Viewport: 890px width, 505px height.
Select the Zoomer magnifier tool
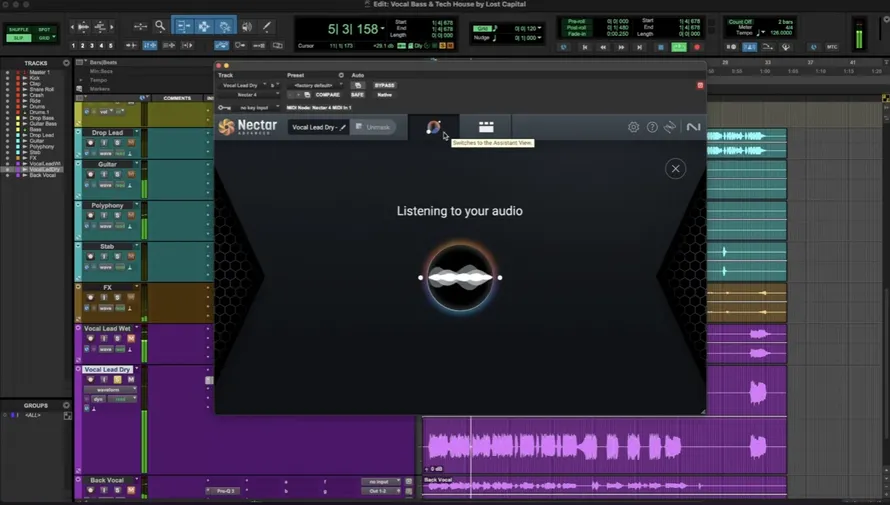pos(160,26)
